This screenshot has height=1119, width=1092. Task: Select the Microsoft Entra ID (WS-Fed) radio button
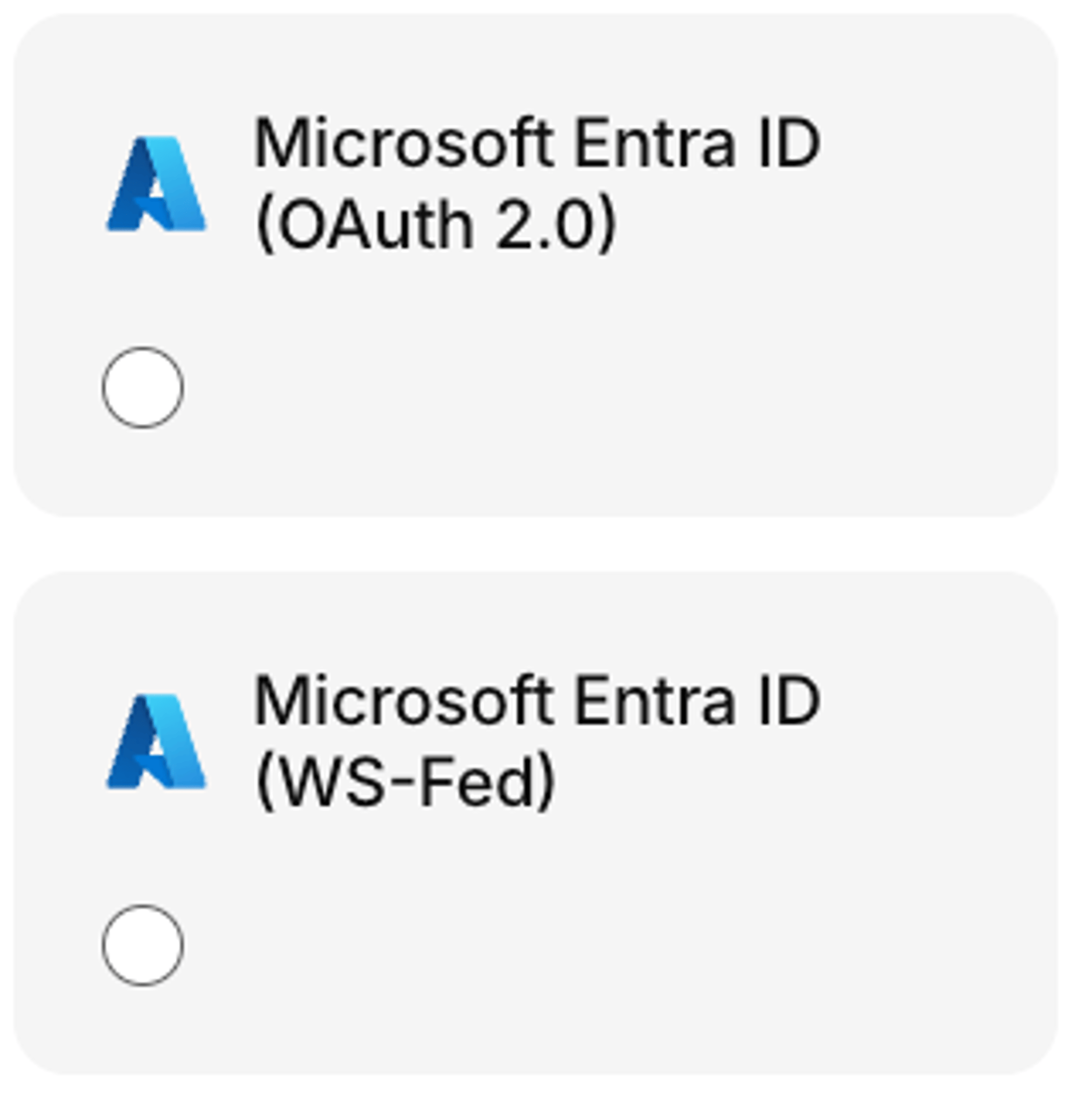[142, 946]
